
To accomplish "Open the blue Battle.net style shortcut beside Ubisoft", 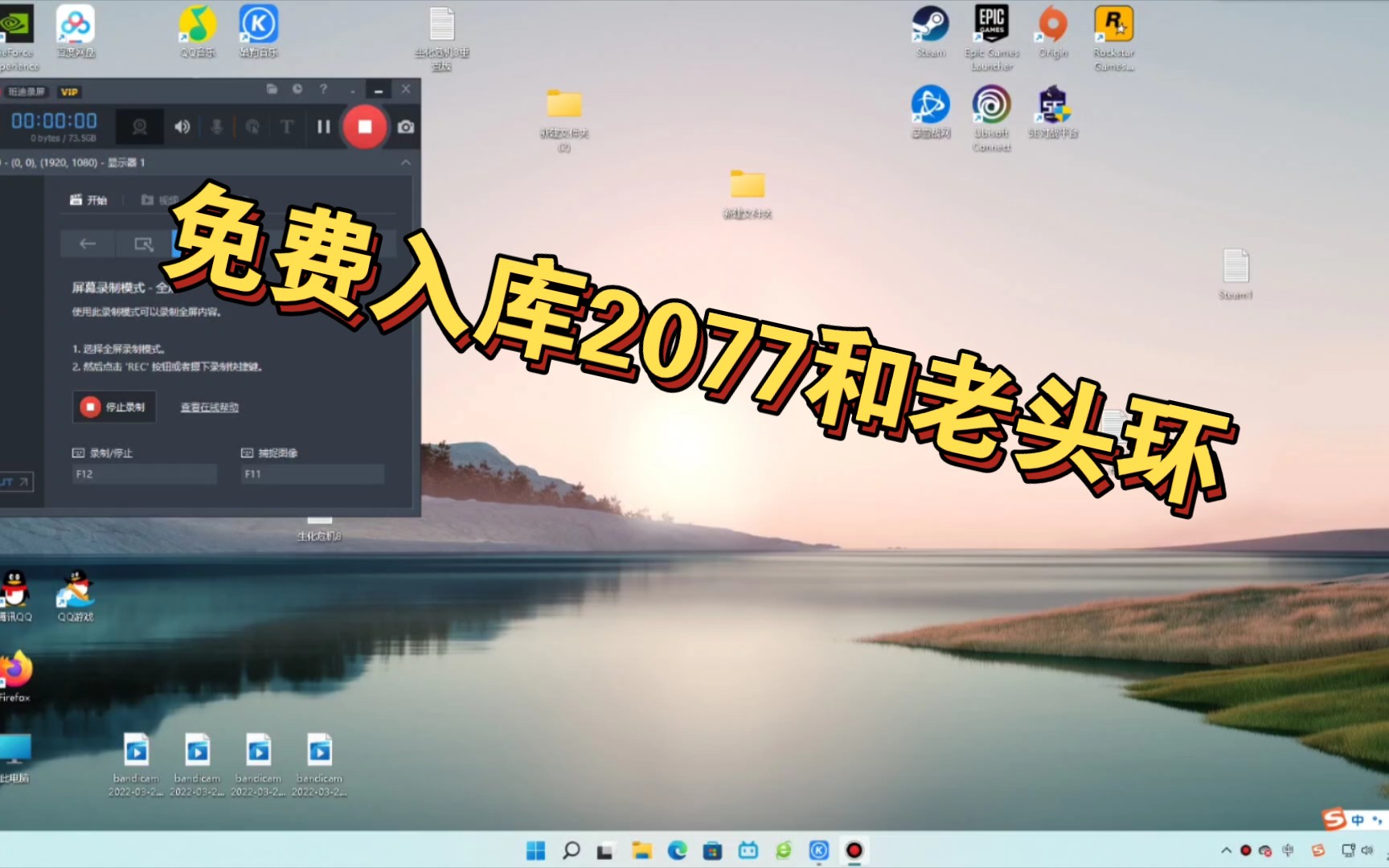I will (x=931, y=113).
